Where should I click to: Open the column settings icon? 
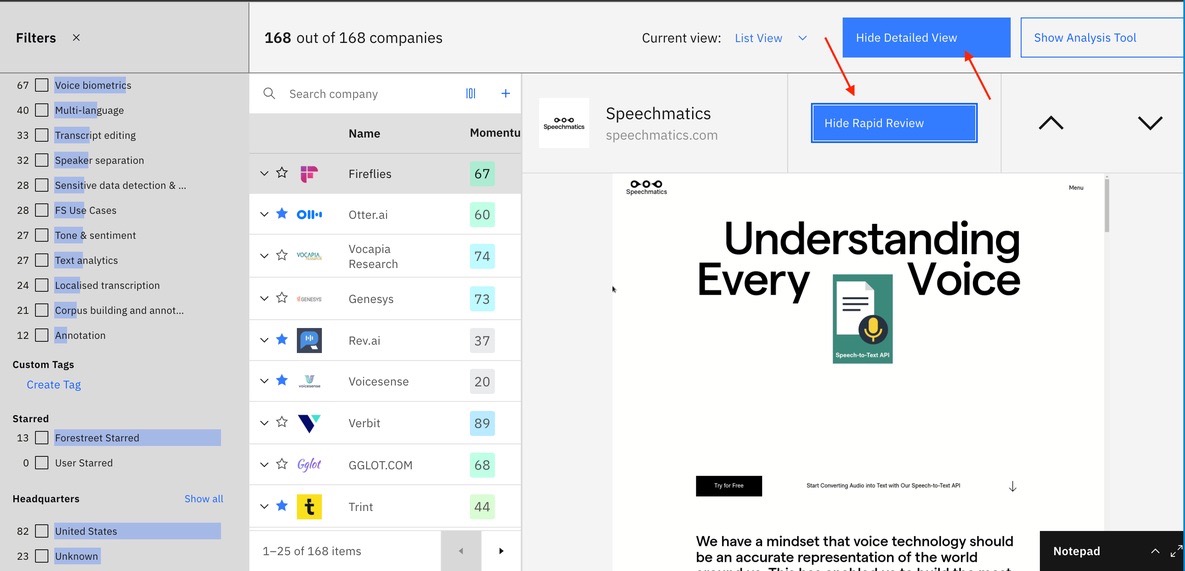point(471,94)
